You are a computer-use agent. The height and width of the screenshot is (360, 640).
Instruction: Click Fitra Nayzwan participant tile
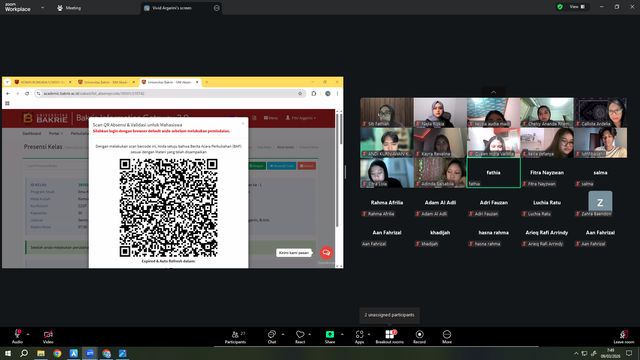(x=547, y=173)
